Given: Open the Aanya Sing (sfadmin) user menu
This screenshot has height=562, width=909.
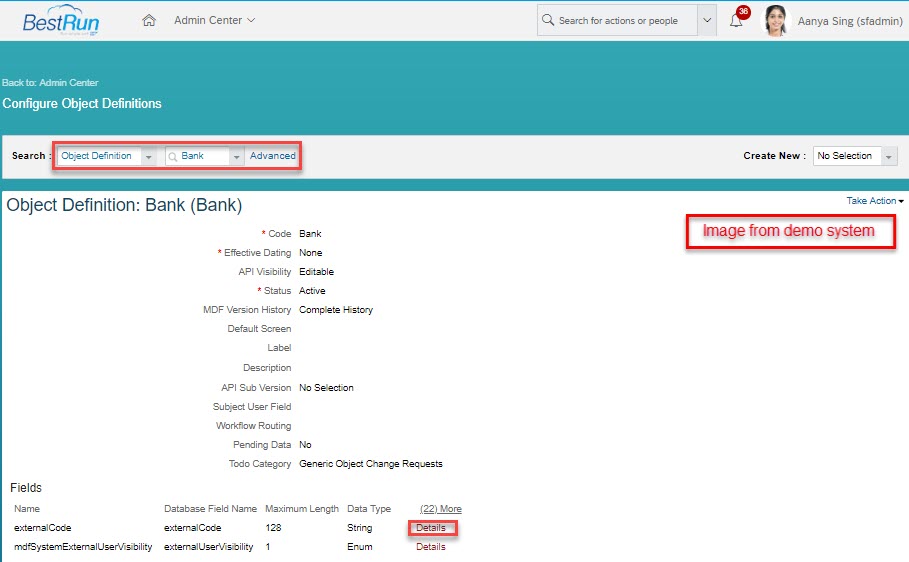Looking at the screenshot, I should tap(849, 21).
